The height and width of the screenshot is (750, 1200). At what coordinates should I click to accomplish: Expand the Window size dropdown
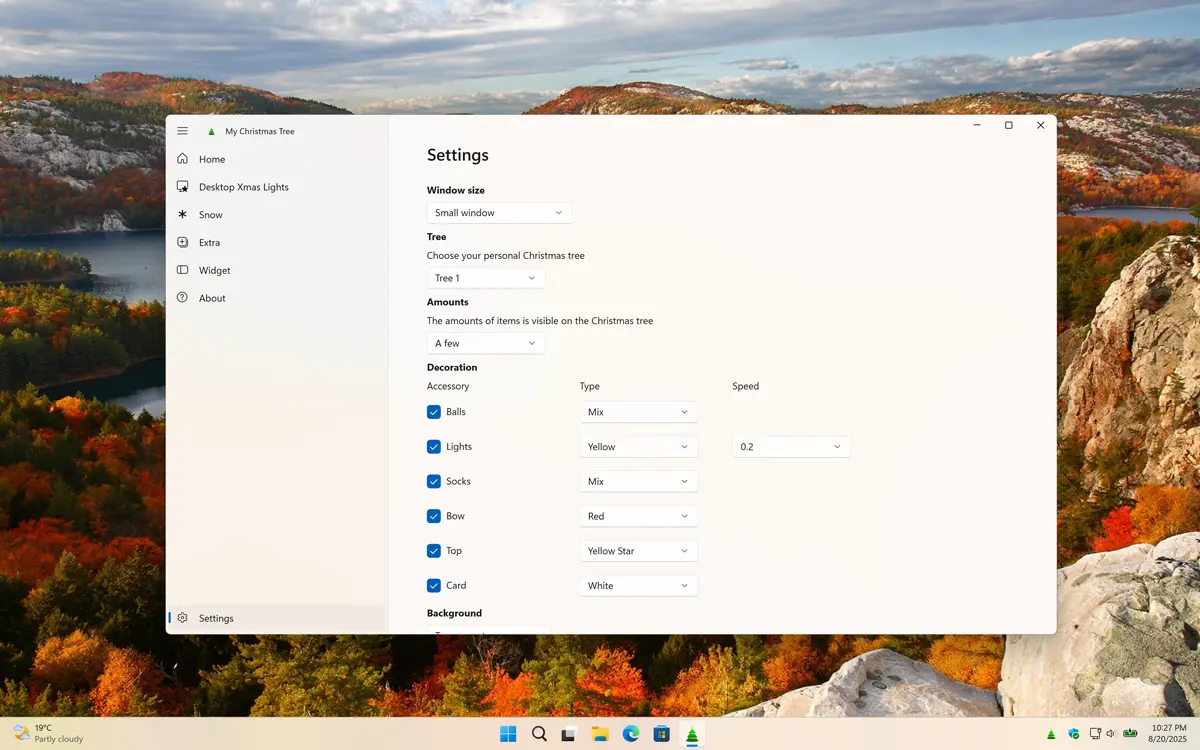pyautogui.click(x=499, y=213)
